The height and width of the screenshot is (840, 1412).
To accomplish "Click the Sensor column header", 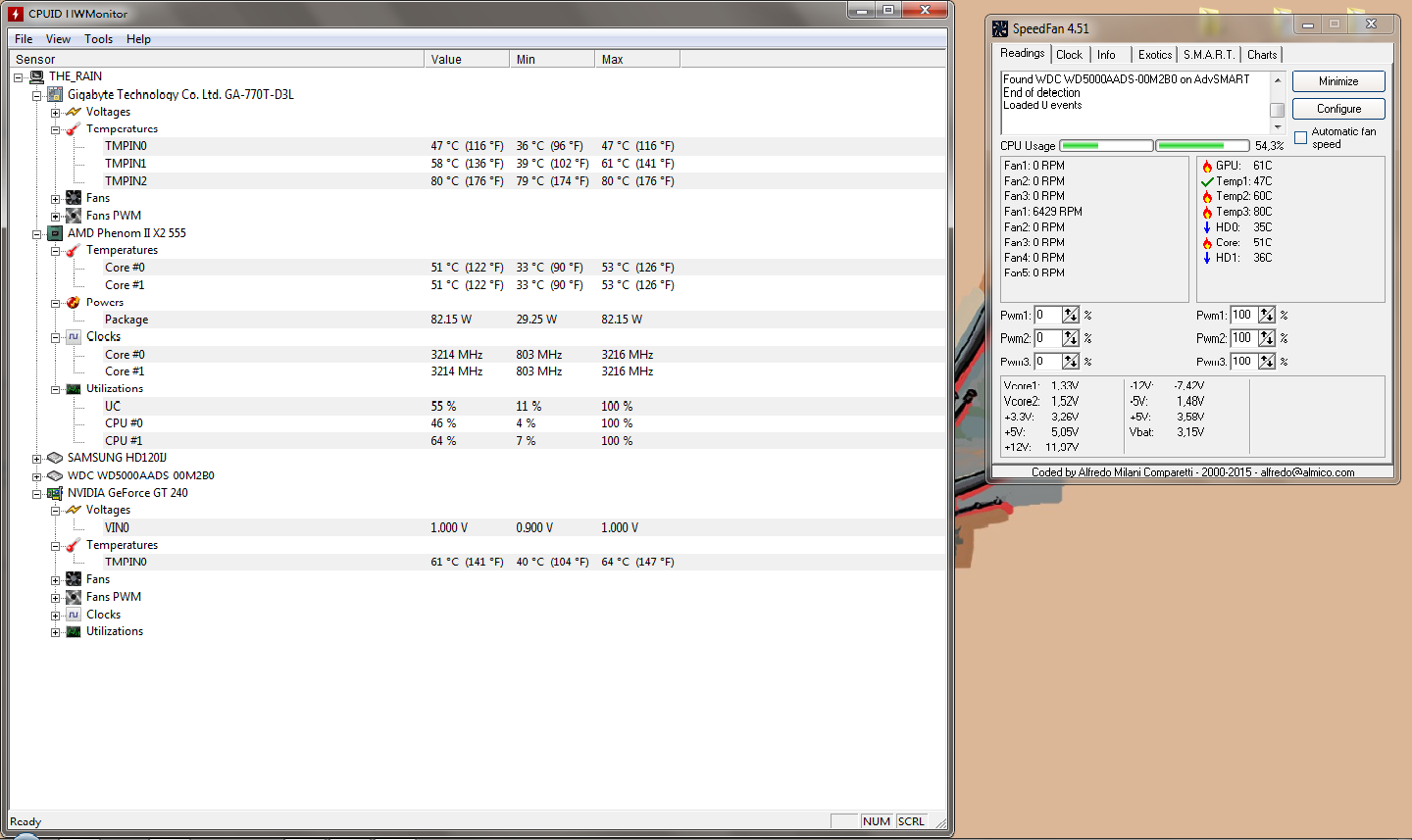I will tap(217, 60).
